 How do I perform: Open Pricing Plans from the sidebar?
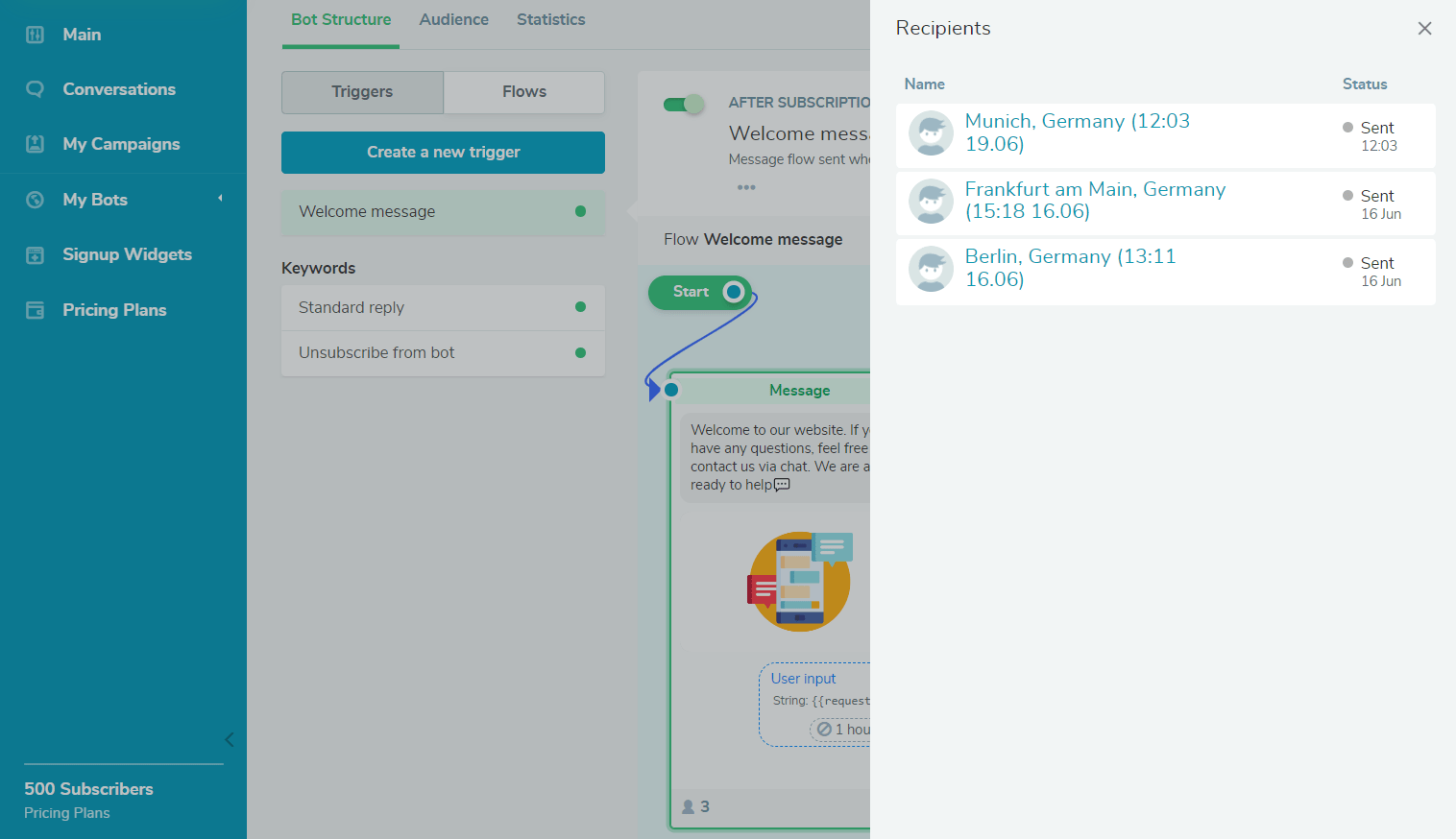coord(114,309)
